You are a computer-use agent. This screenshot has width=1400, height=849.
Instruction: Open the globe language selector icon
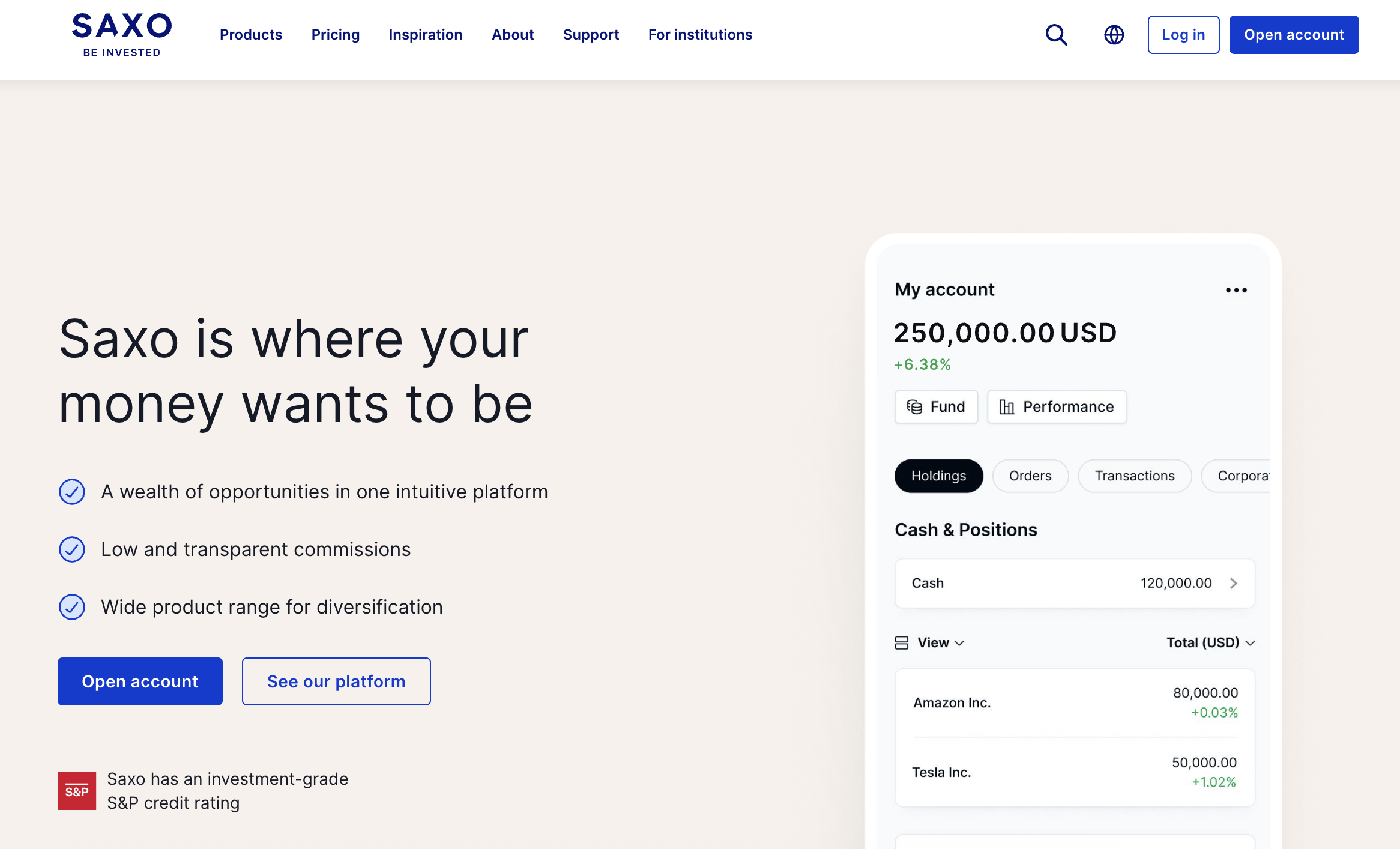pos(1114,35)
